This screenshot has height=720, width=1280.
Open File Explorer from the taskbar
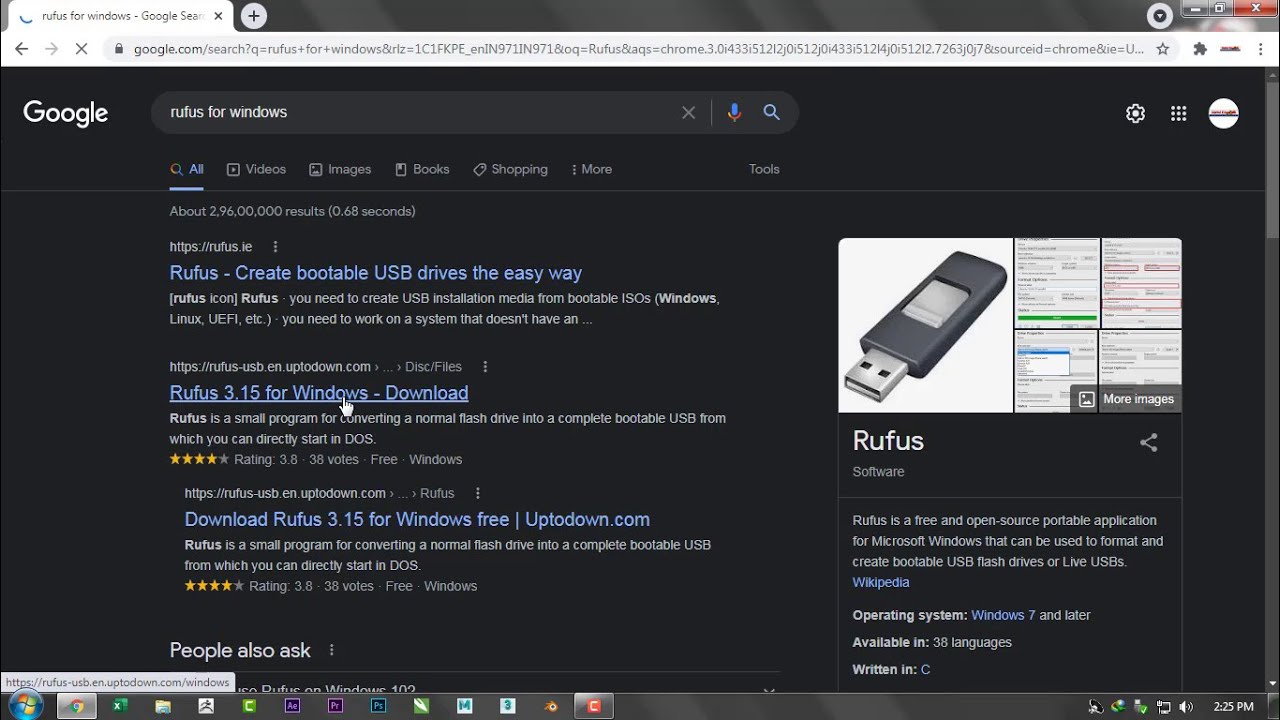(x=163, y=706)
